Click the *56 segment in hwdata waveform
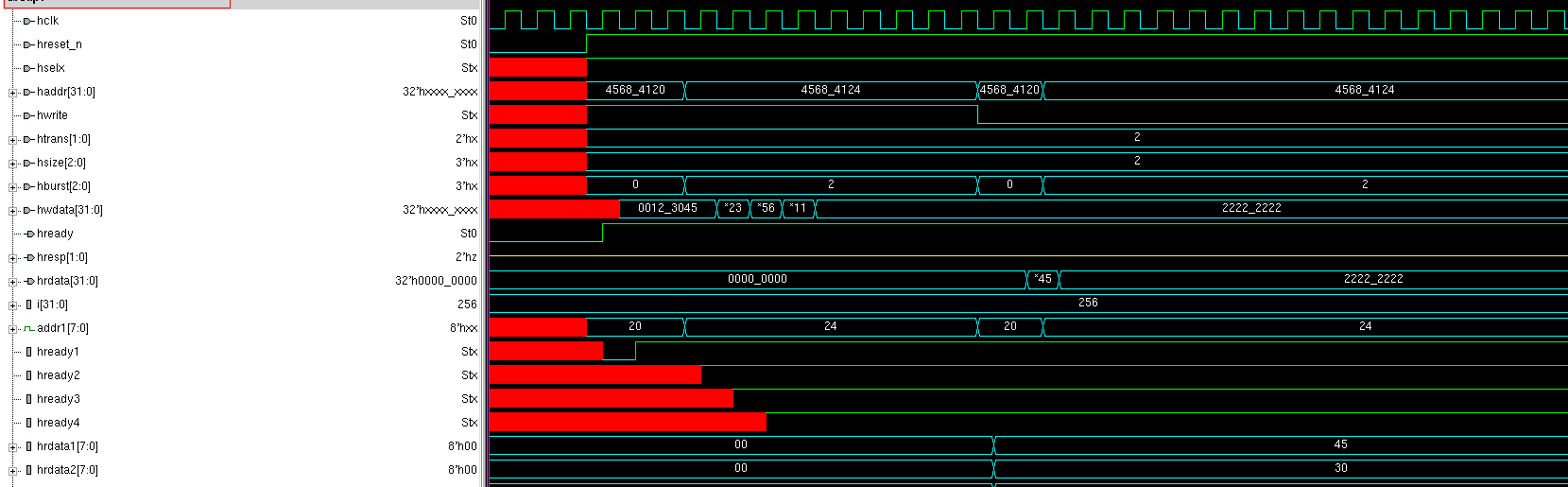This screenshot has width=1568, height=487. (x=766, y=208)
